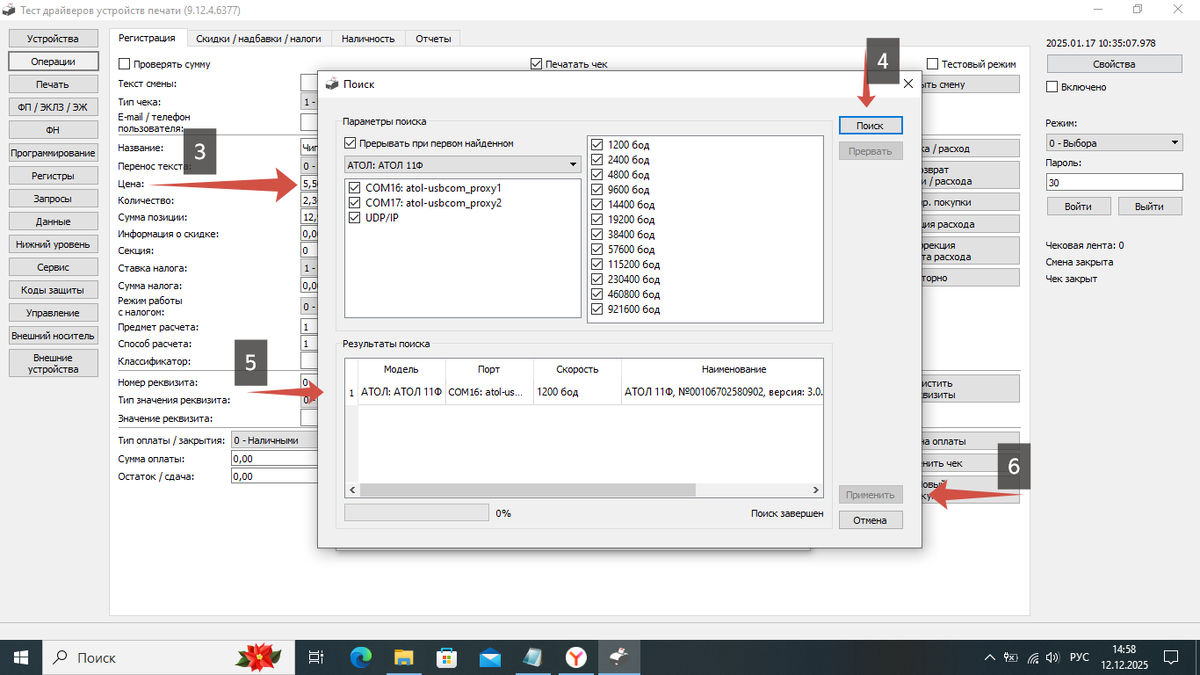The width and height of the screenshot is (1200, 675).
Task: Click the driver test app taskbar icon
Action: point(620,657)
